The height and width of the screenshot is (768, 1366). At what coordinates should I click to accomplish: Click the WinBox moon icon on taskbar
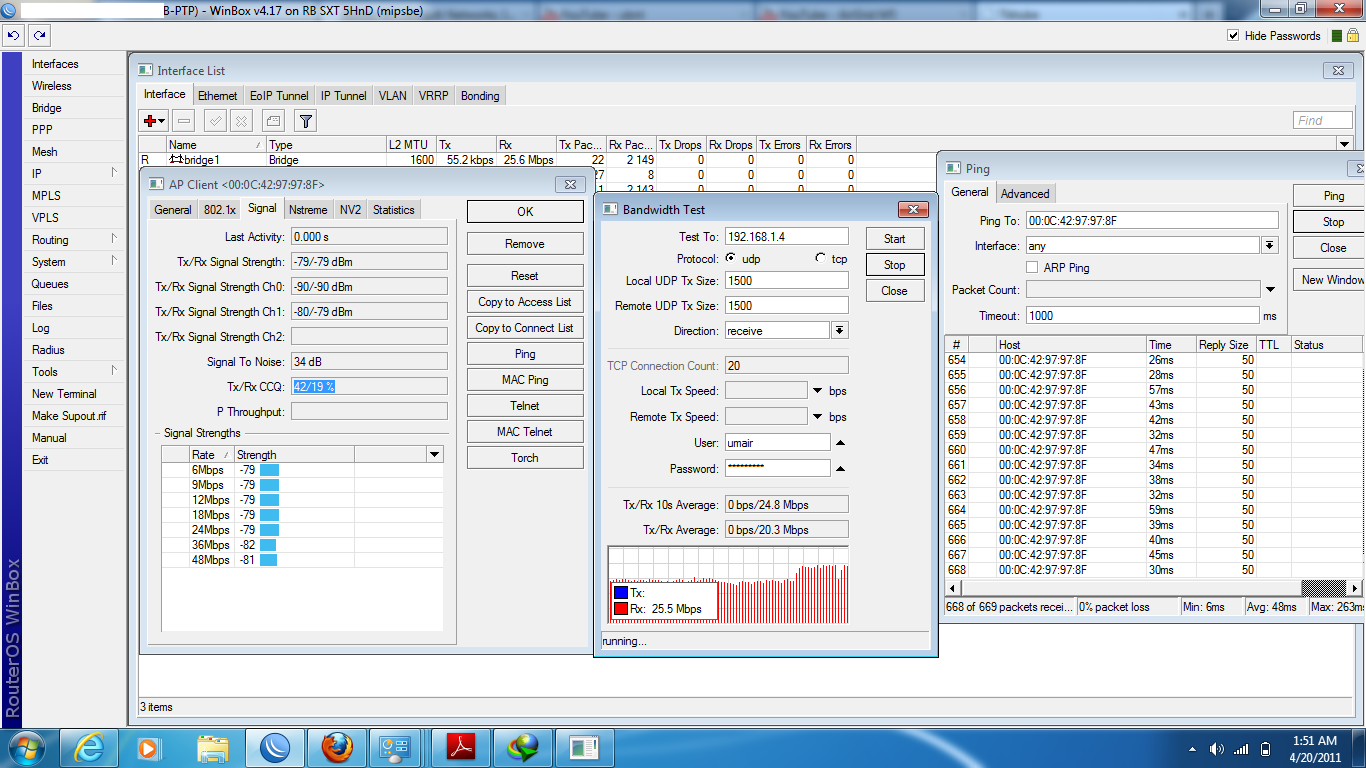click(x=275, y=747)
